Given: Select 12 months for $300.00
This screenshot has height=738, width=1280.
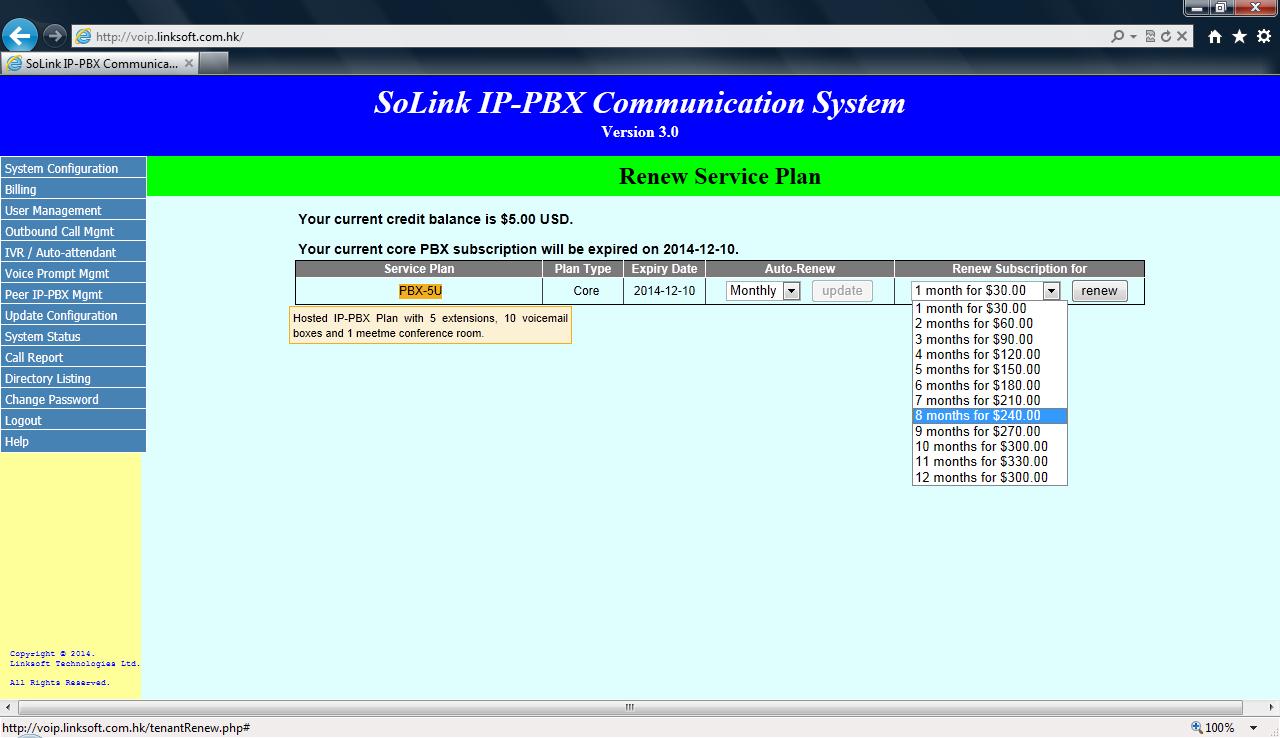Looking at the screenshot, I should 990,478.
